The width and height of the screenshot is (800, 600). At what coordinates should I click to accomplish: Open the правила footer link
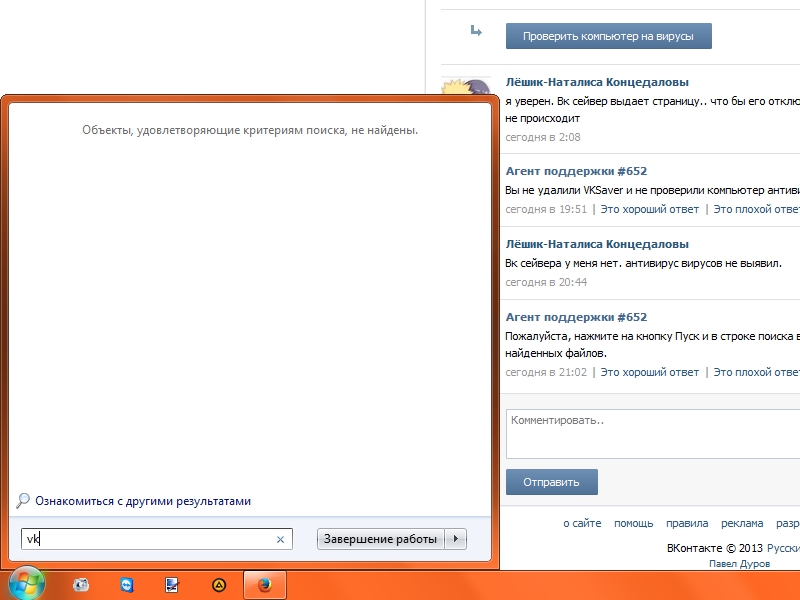(x=687, y=523)
